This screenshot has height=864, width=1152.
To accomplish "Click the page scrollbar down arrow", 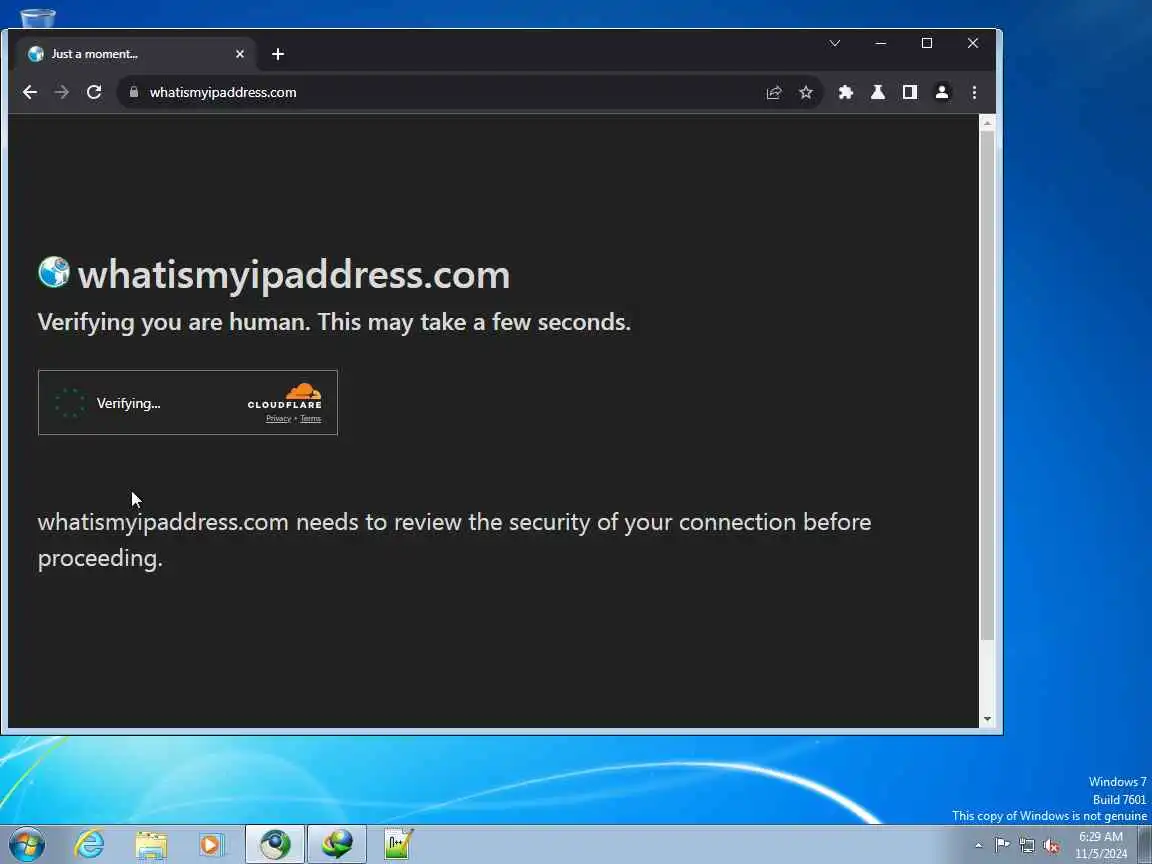I will 987,719.
